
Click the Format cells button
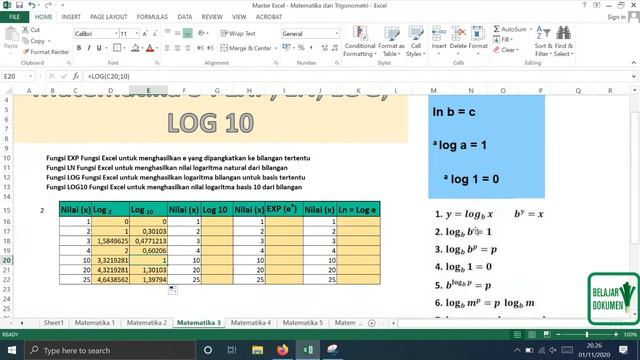[478, 42]
